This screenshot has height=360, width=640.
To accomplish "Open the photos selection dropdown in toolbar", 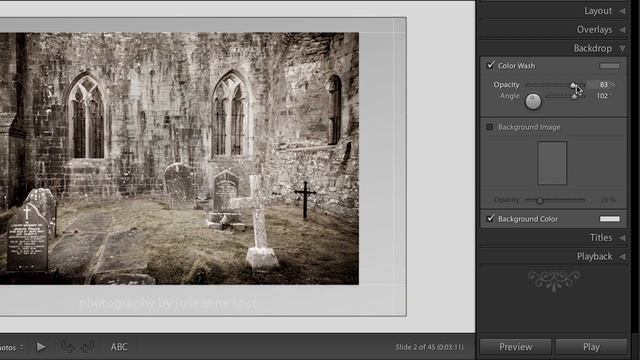I will 12,348.
